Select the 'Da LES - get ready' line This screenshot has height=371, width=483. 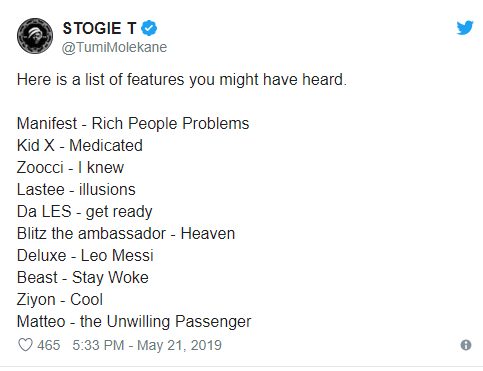point(85,212)
